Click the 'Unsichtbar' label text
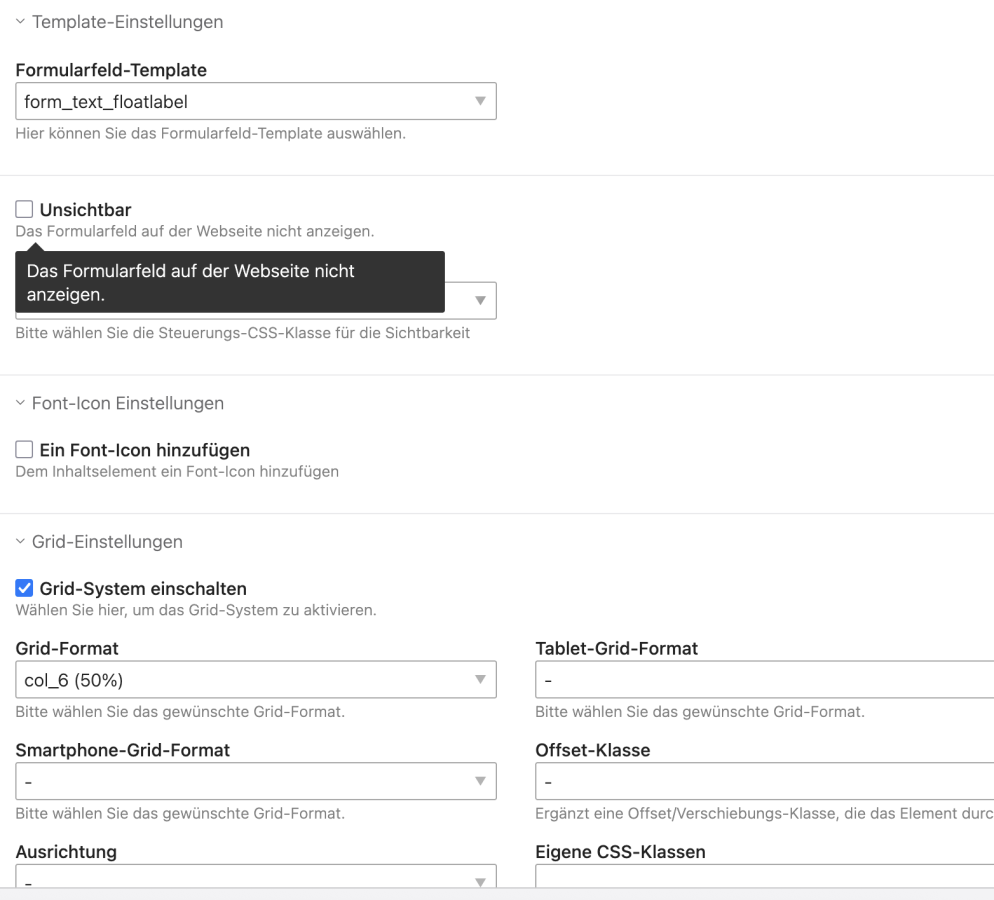Image resolution: width=994 pixels, height=900 pixels. (x=85, y=210)
